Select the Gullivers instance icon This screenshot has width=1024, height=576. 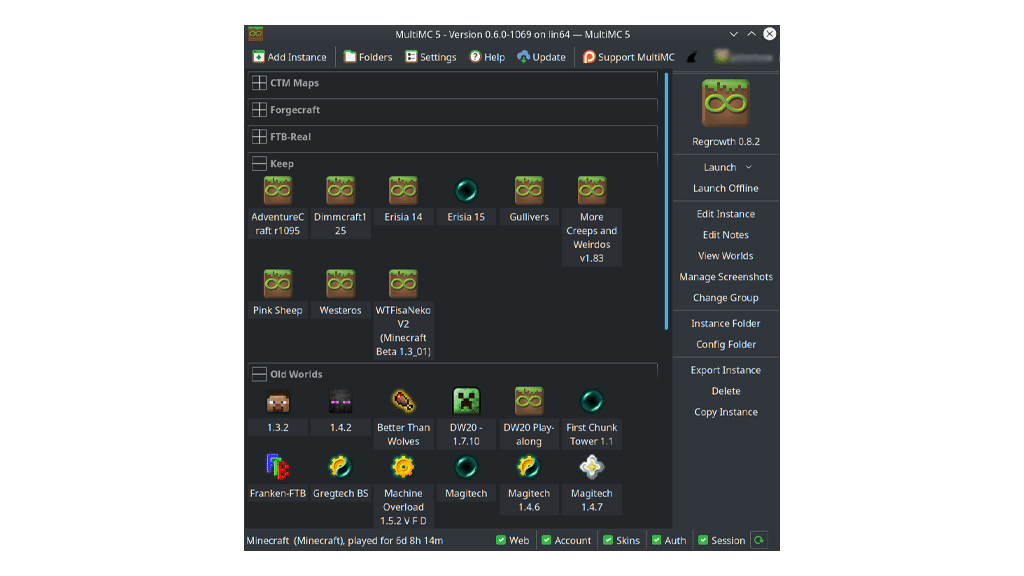(x=529, y=191)
